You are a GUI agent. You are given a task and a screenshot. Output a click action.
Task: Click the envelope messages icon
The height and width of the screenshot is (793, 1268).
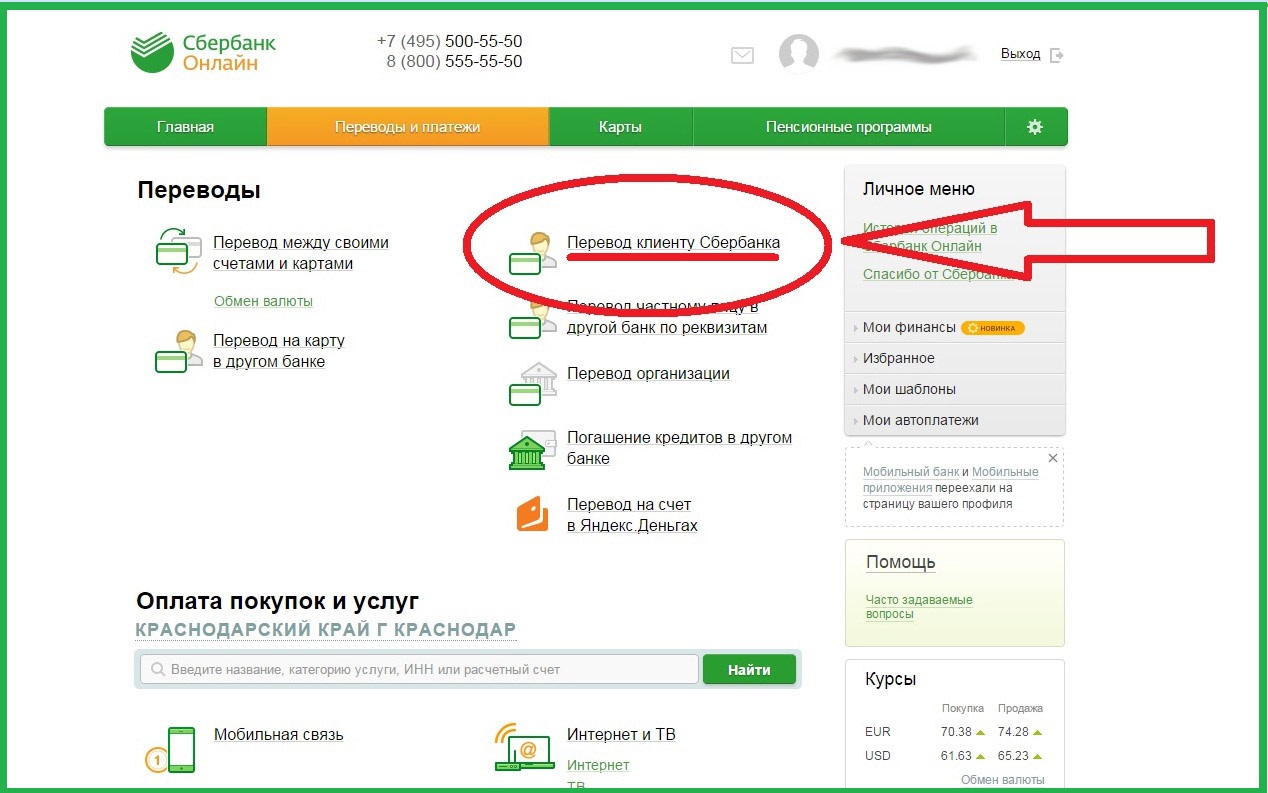(742, 56)
